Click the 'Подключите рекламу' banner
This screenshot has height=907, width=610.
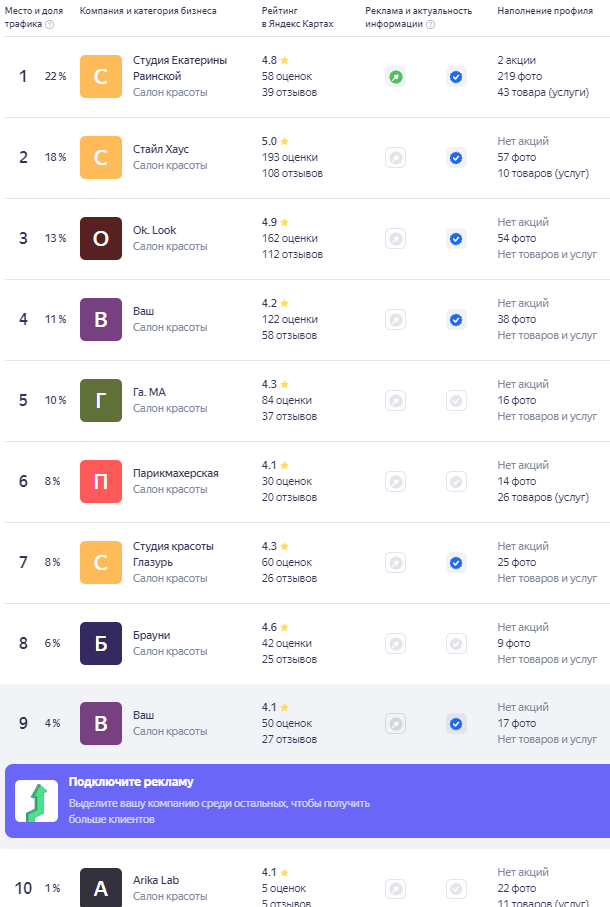click(307, 801)
